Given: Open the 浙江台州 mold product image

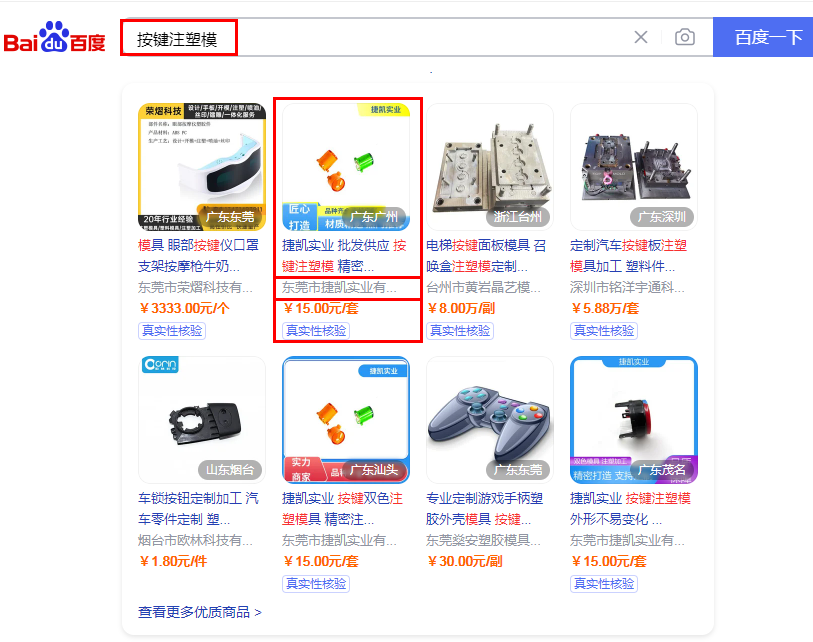Looking at the screenshot, I should [489, 167].
